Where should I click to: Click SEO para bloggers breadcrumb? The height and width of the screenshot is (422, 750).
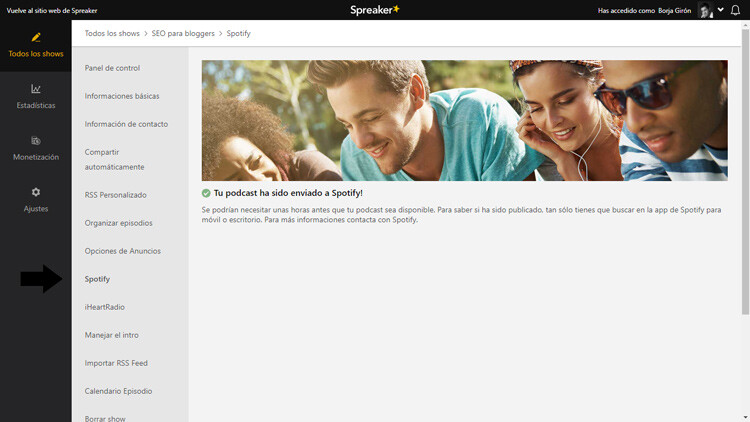pos(183,33)
